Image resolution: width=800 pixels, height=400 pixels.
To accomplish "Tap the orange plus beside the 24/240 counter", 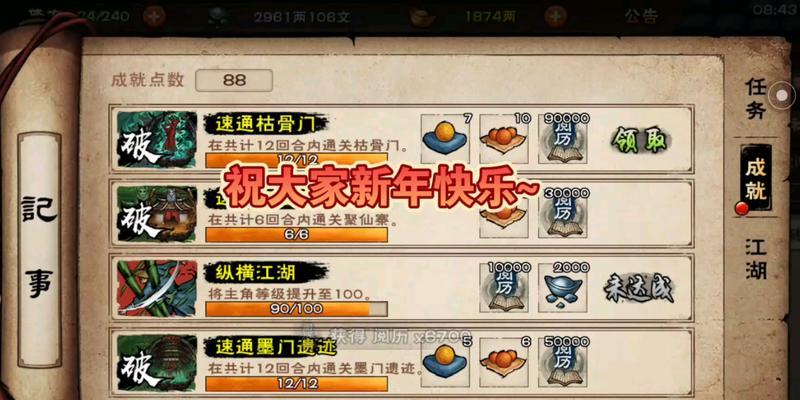I will click(x=154, y=17).
